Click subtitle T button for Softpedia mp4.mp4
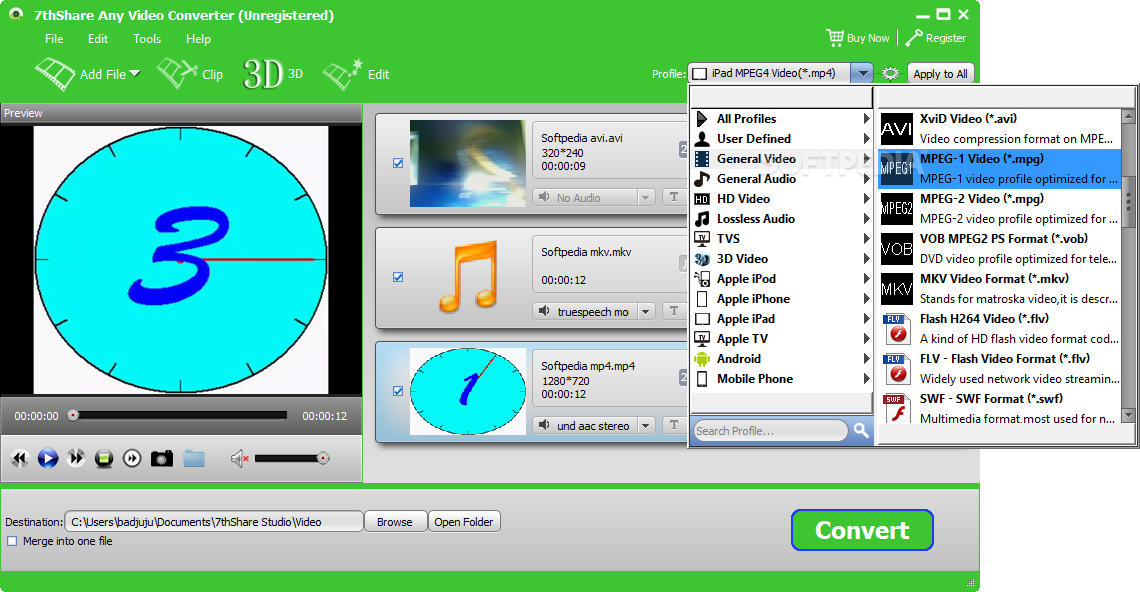This screenshot has height=592, width=1140. (674, 425)
